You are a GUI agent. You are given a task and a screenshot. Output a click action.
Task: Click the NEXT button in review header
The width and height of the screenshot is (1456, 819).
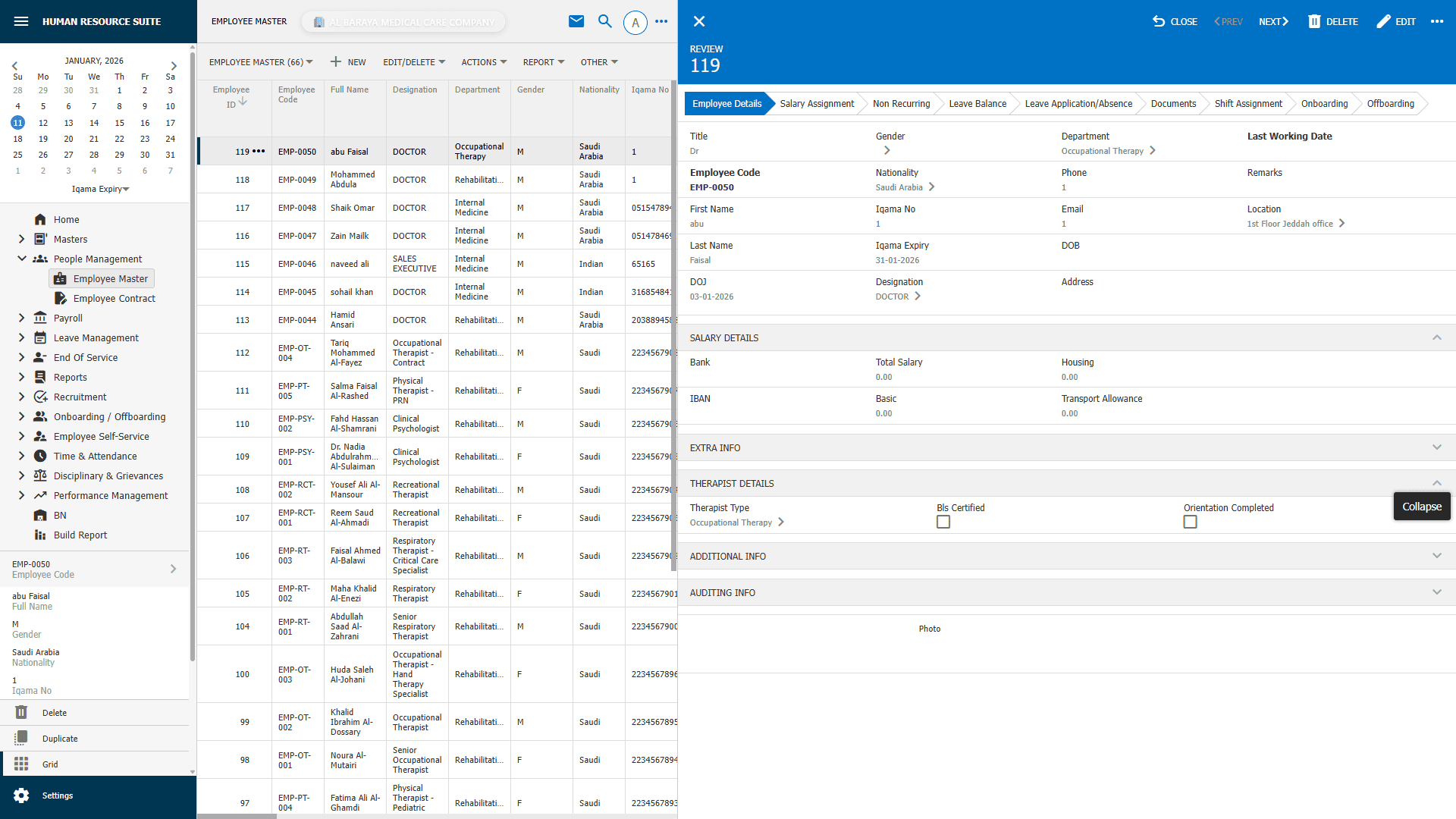(x=1272, y=21)
